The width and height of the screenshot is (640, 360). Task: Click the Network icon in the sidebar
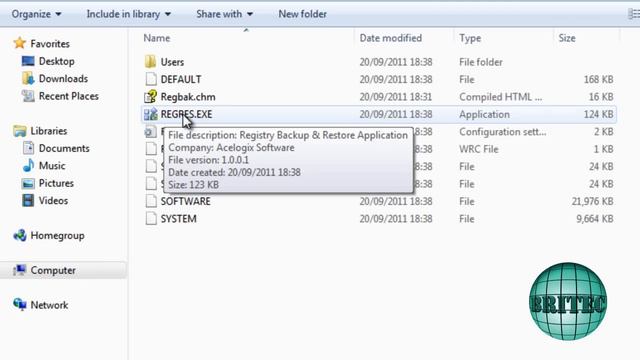click(x=19, y=304)
